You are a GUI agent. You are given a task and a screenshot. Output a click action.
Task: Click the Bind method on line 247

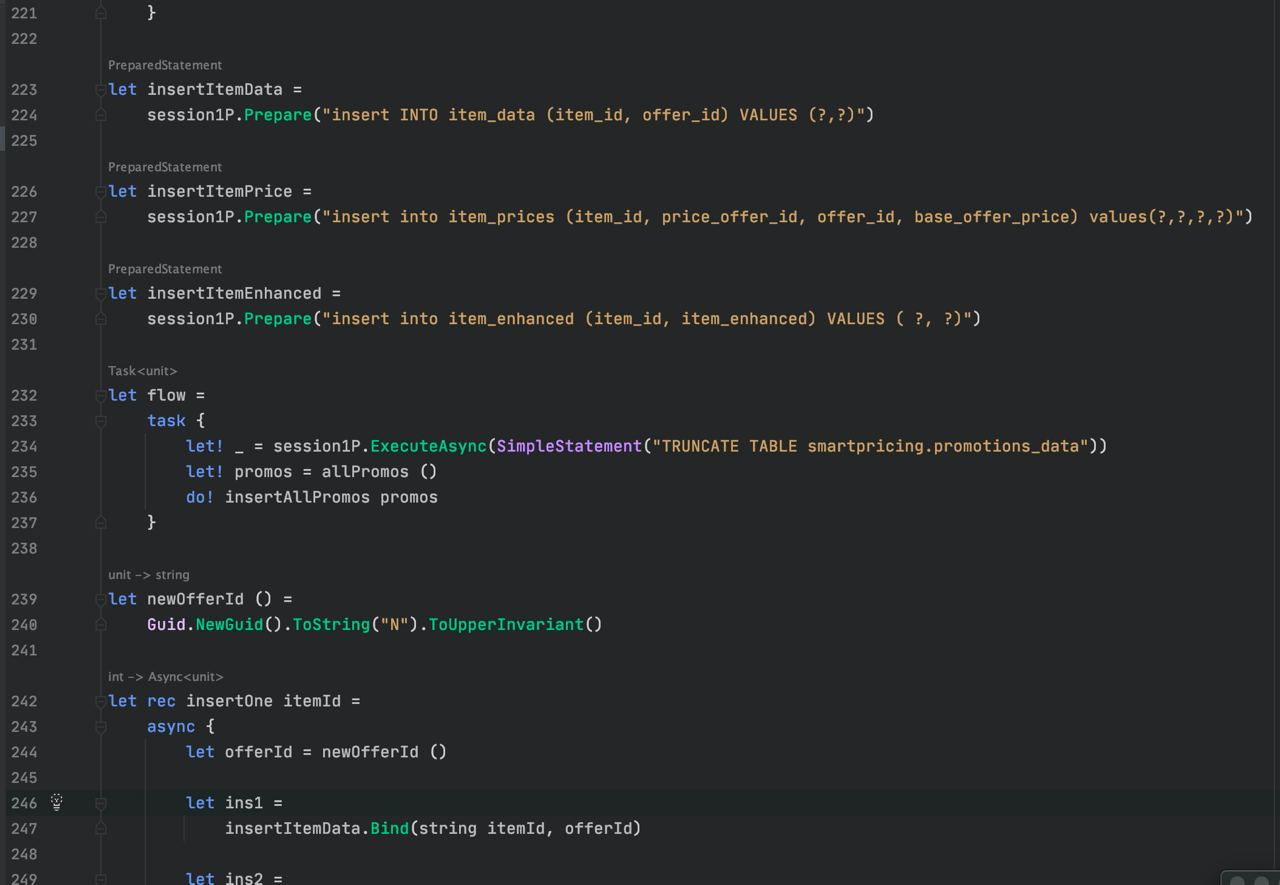[390, 829]
